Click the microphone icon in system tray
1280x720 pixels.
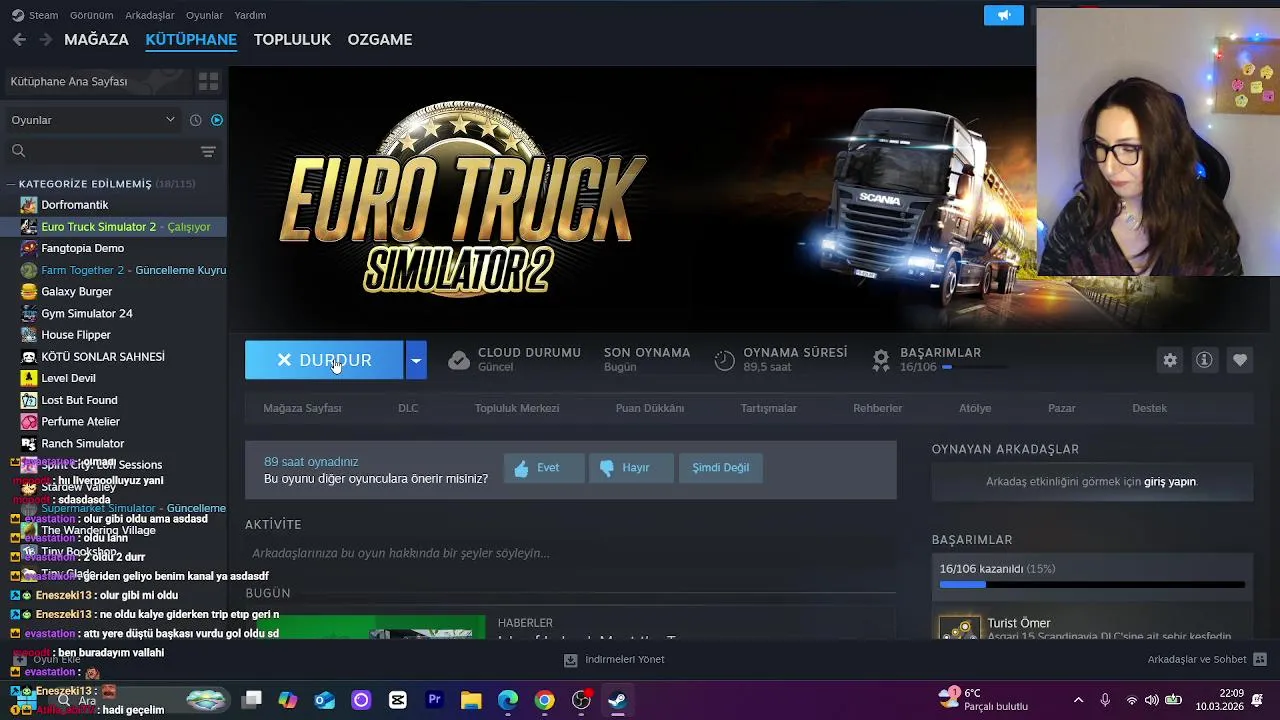coord(1105,700)
